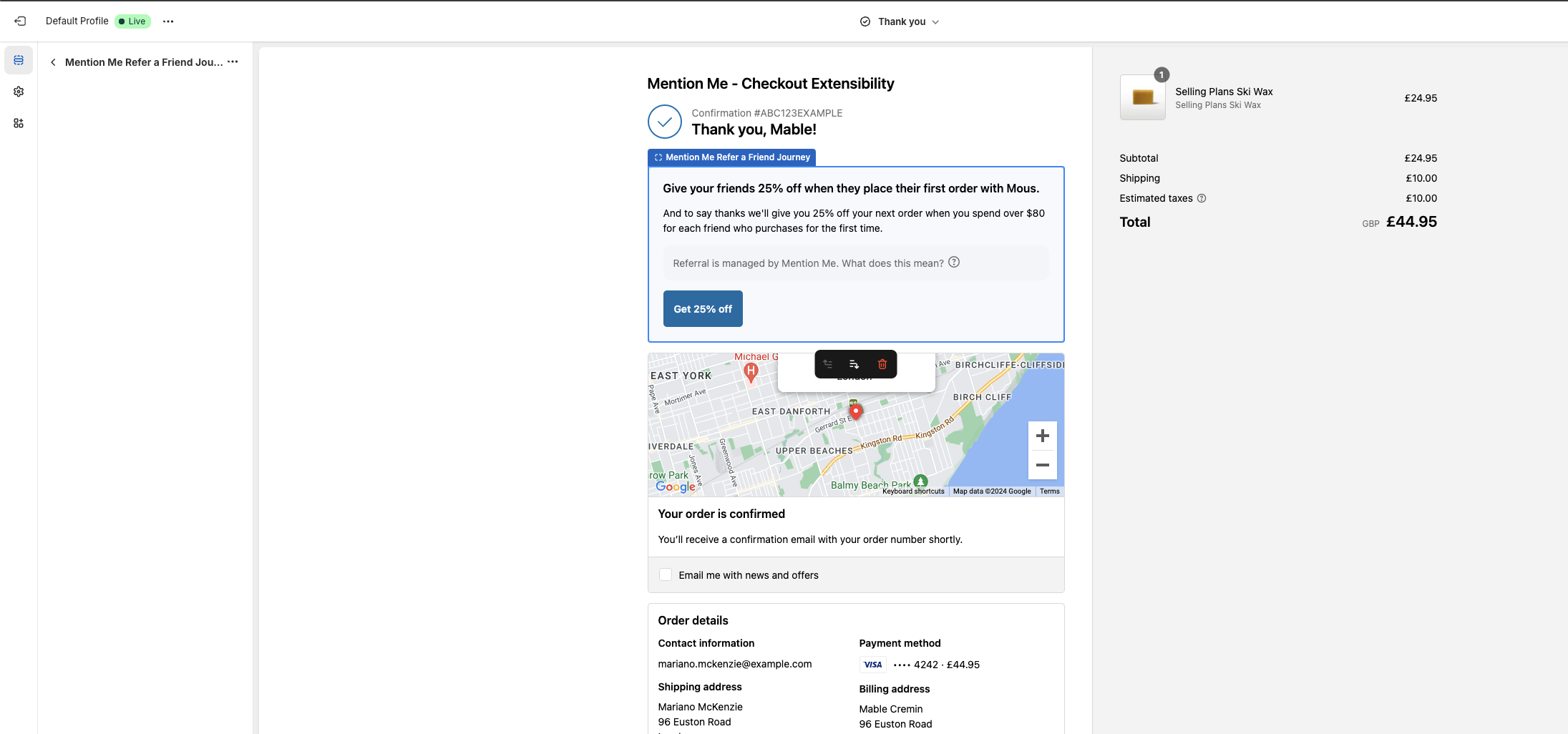
Task: Click the Michael G hospital marker on map
Action: (751, 371)
